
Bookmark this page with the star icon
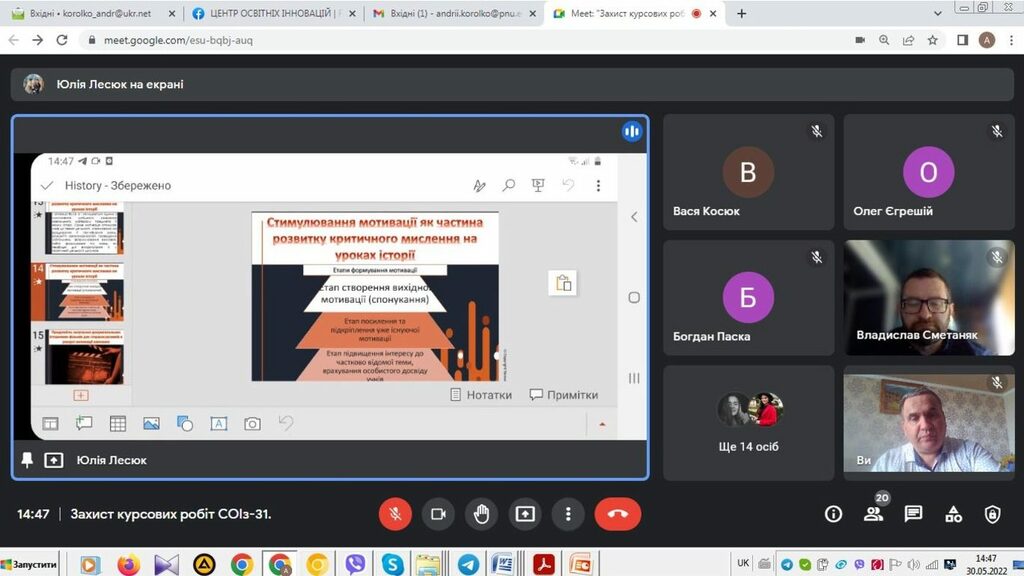click(x=933, y=40)
